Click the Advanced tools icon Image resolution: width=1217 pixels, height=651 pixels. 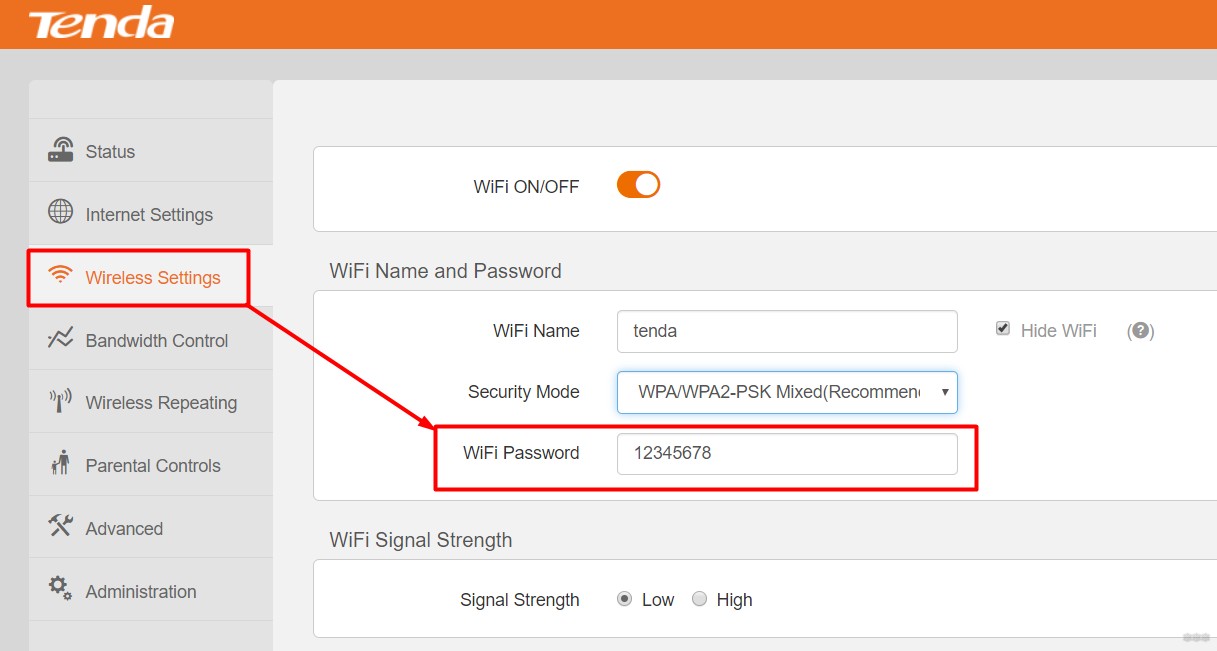click(x=61, y=526)
